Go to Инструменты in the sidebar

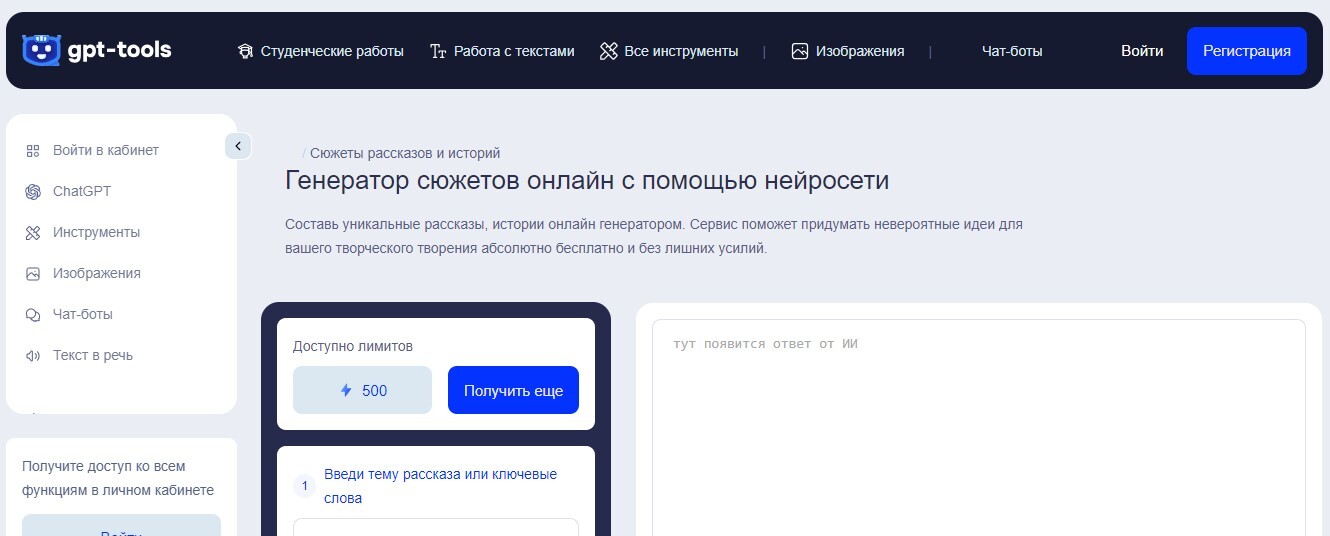[96, 232]
